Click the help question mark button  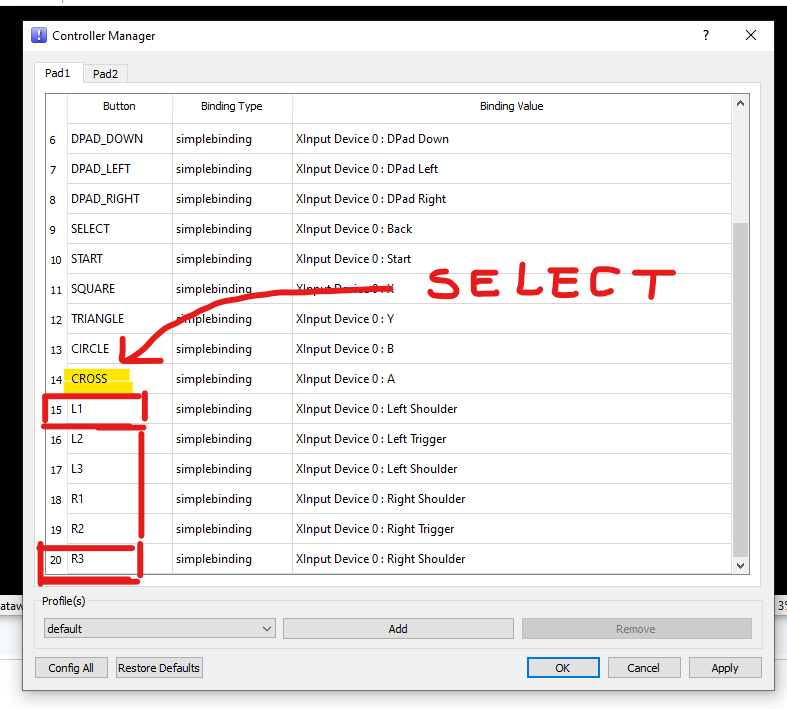706,35
